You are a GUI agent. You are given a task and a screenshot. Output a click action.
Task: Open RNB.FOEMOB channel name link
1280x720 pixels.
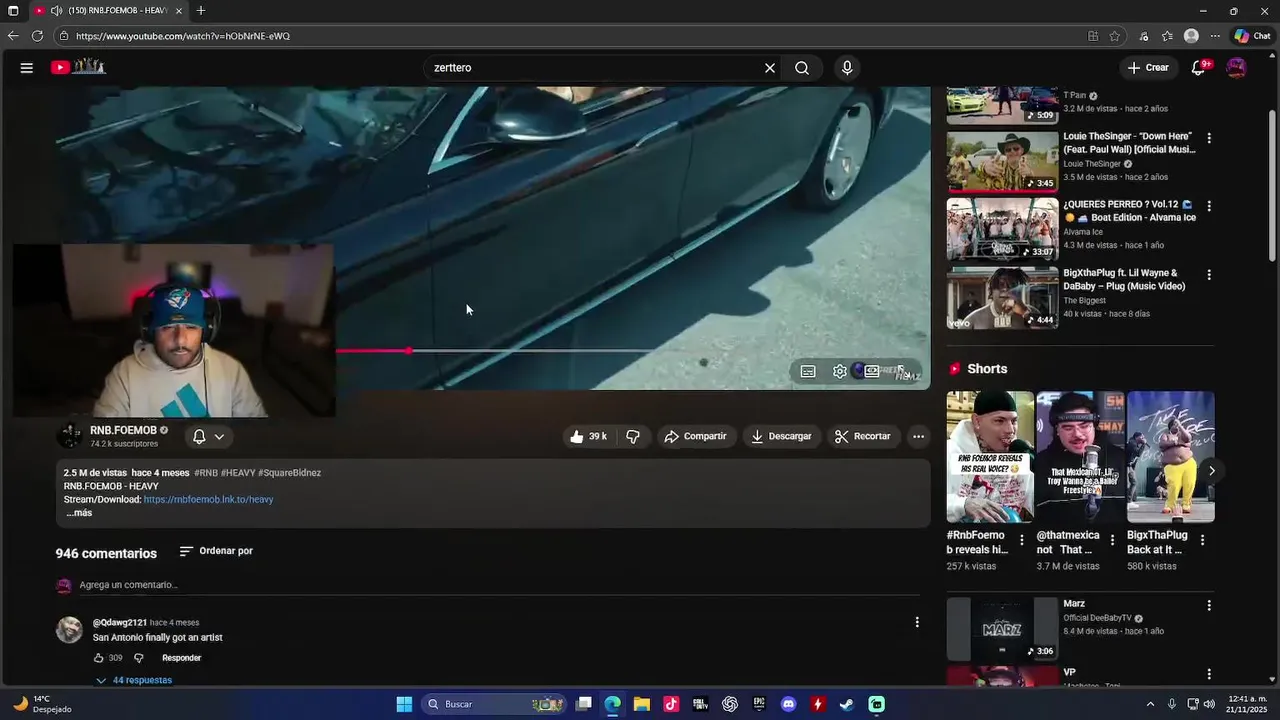pos(123,431)
